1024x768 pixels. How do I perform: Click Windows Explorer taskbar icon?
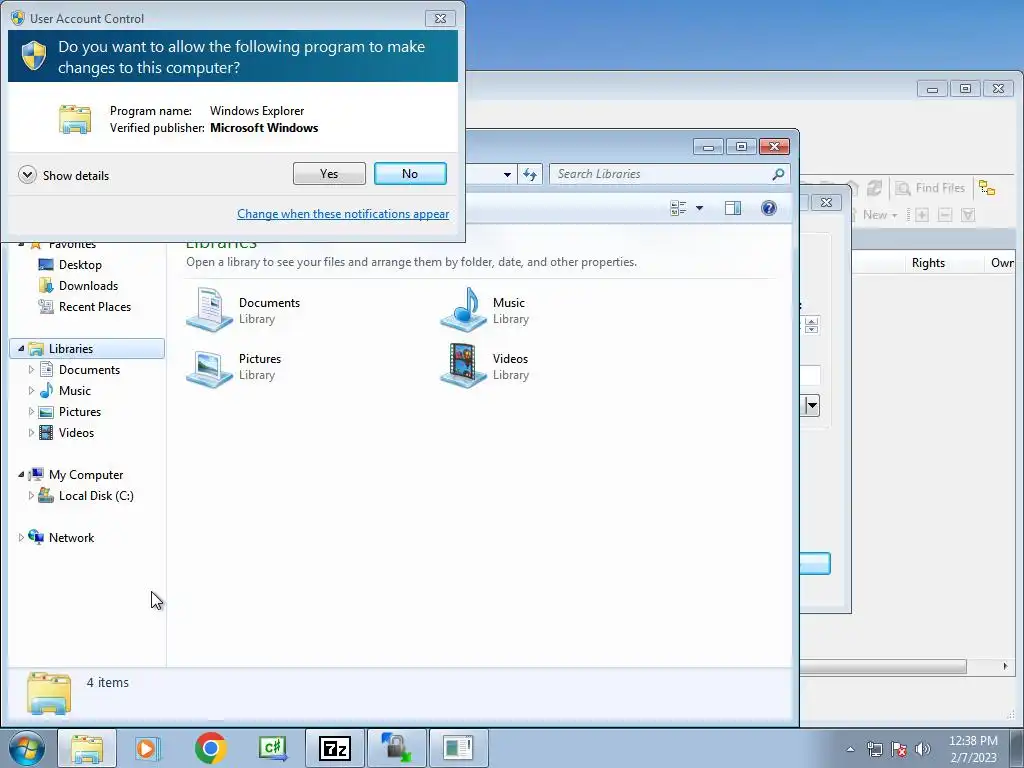[87, 748]
